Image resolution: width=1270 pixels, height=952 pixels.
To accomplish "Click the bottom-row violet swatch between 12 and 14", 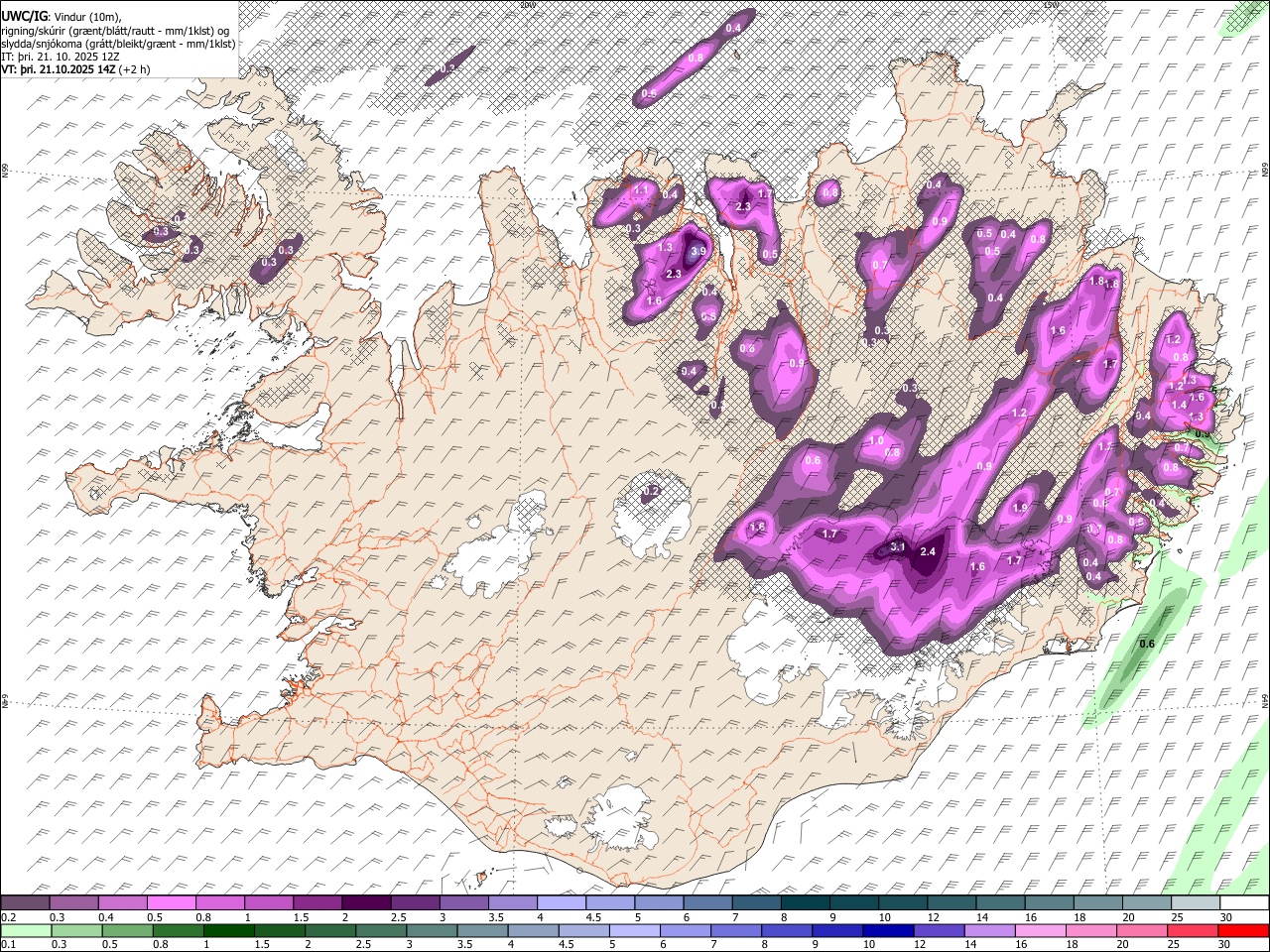I will click(x=939, y=930).
